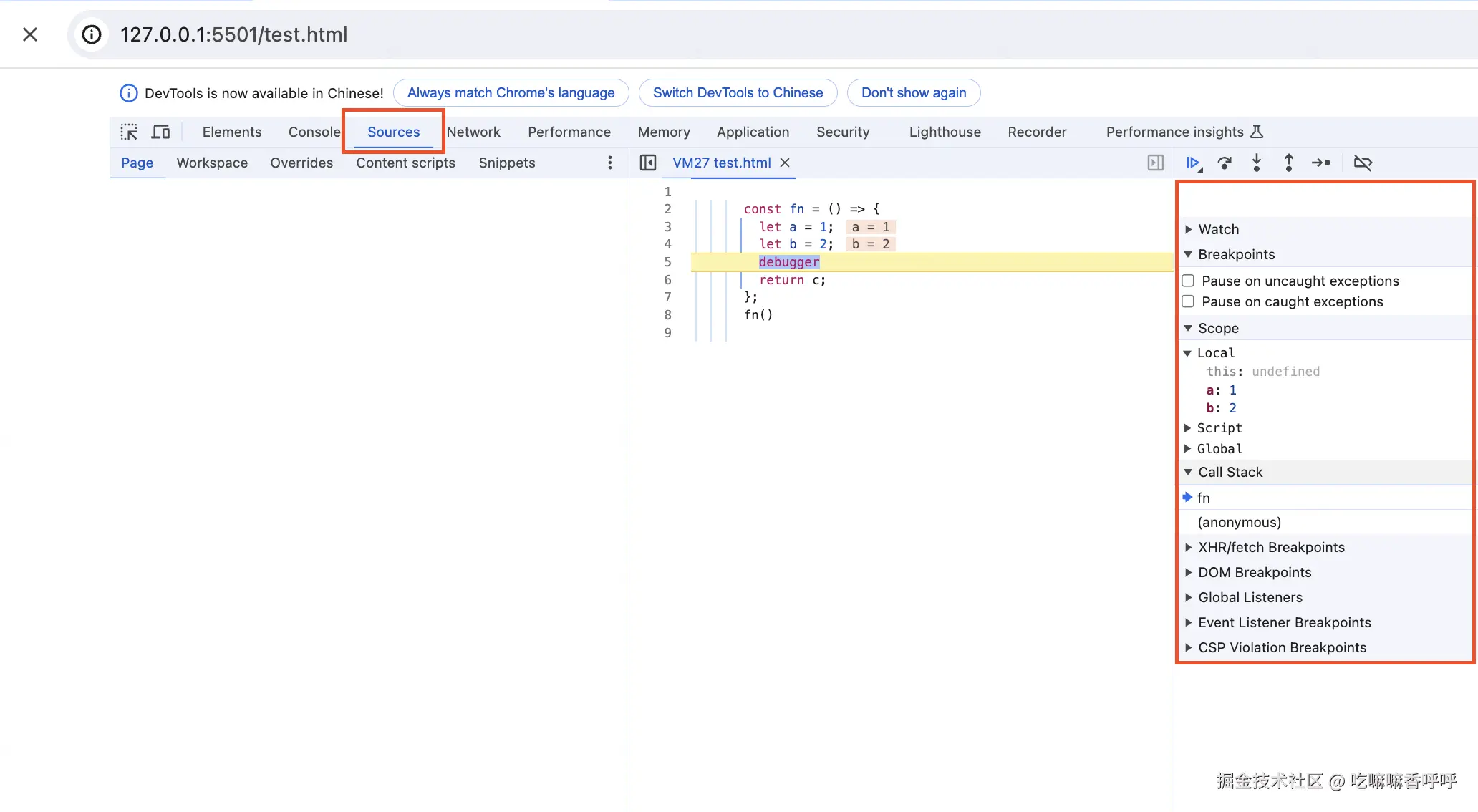The image size is (1478, 812).
Task: Open more navigator tabs menu
Action: tap(610, 163)
